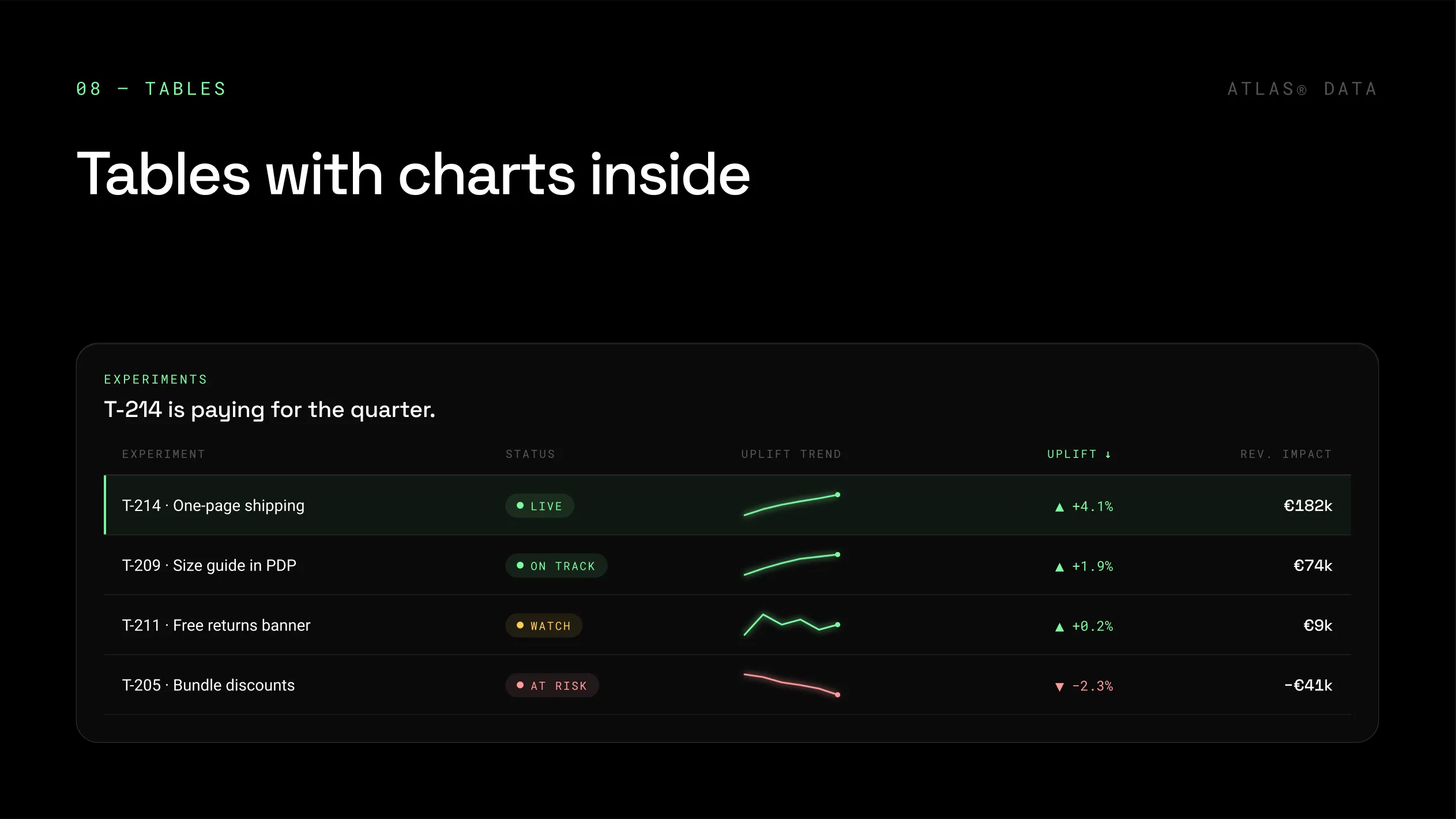Click the 'Tables with charts inside' title
This screenshot has height=819, width=1456.
[413, 174]
